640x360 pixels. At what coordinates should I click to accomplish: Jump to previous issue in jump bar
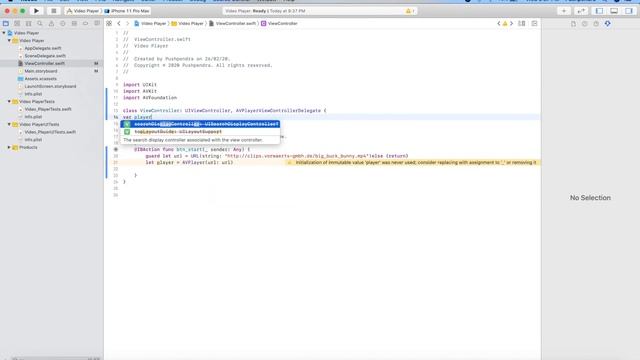499,24
